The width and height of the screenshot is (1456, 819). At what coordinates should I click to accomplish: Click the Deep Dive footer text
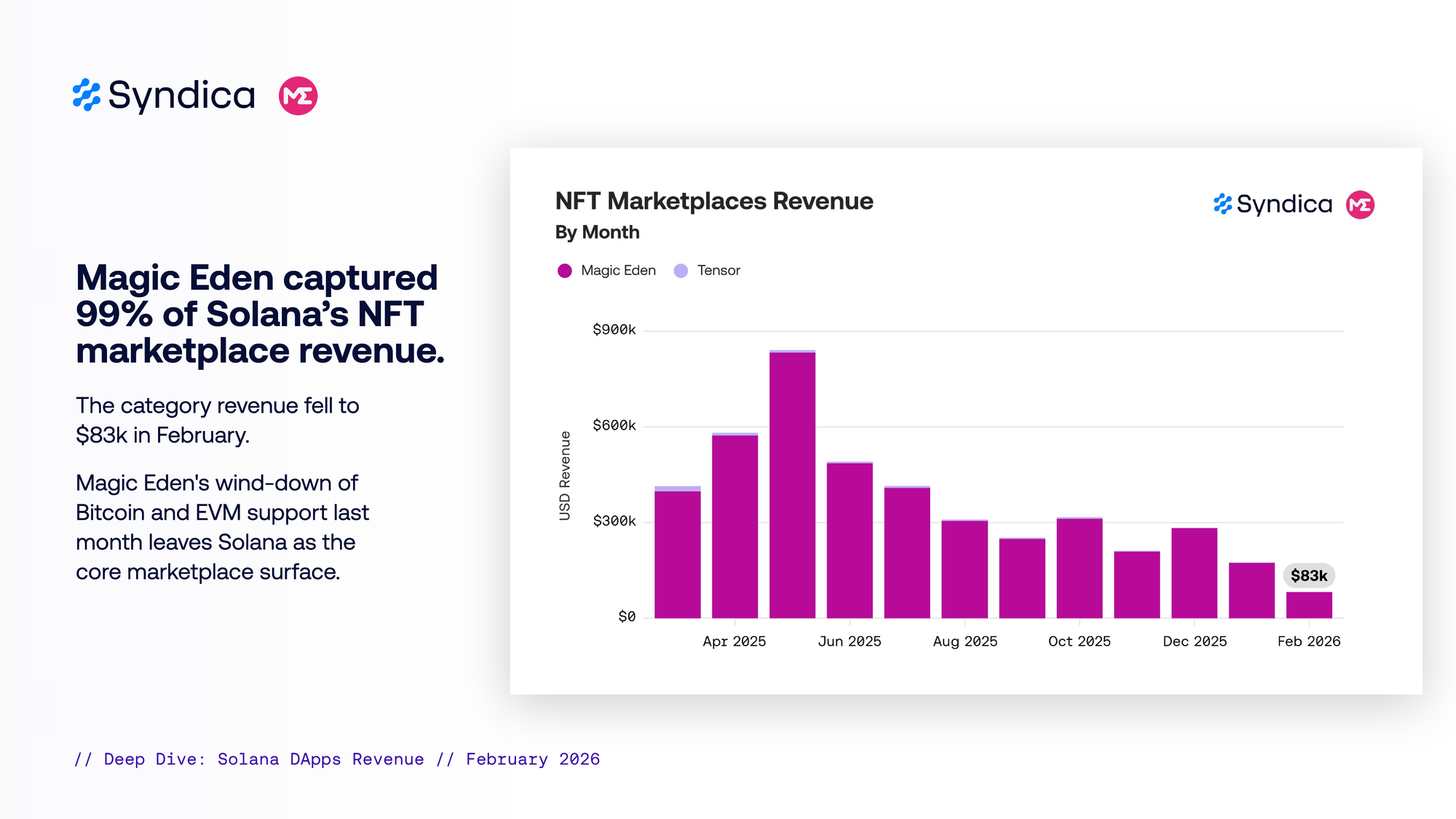337,759
